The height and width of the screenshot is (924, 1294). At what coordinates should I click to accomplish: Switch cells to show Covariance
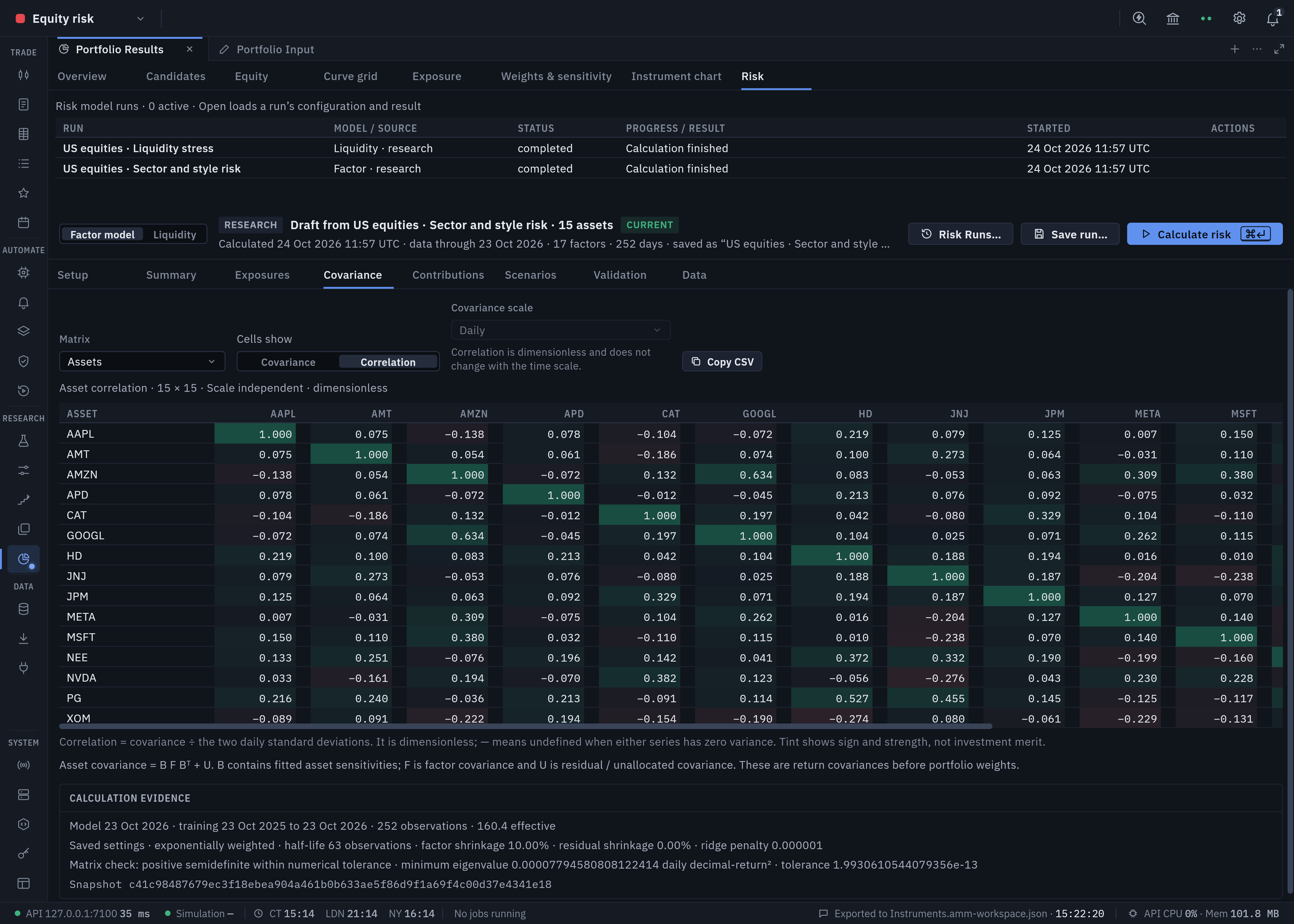pos(288,362)
